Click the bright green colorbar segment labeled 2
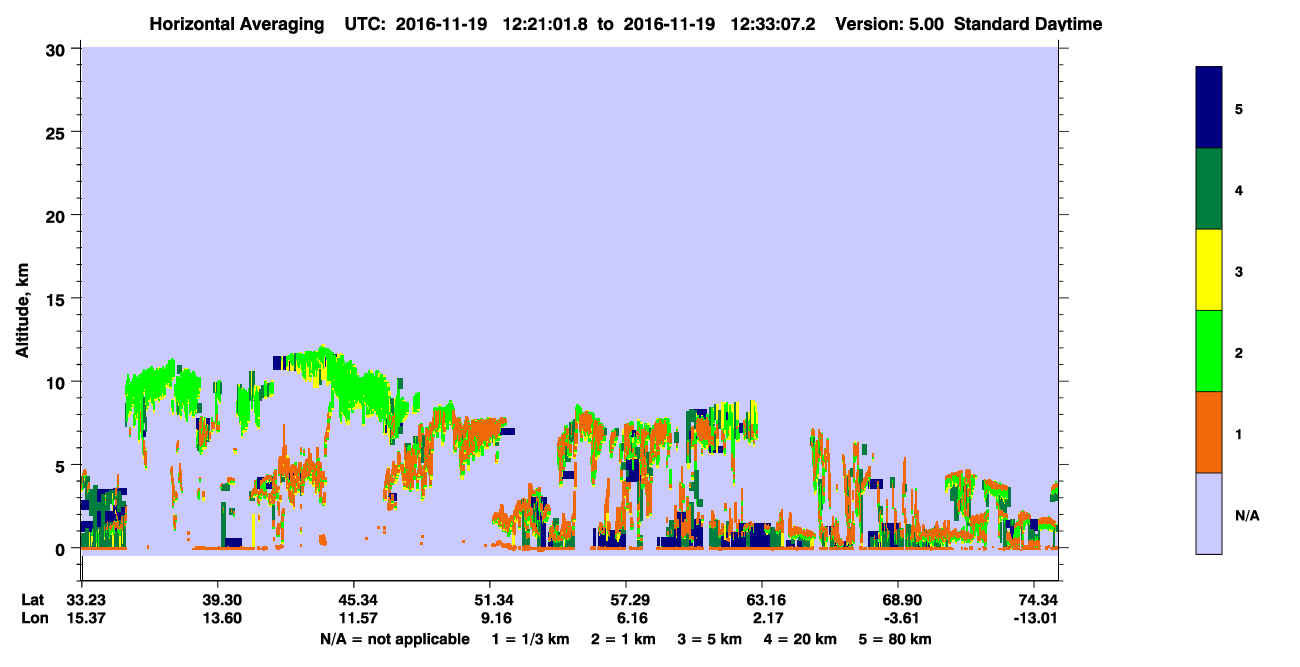The width and height of the screenshot is (1300, 667). click(x=1208, y=351)
